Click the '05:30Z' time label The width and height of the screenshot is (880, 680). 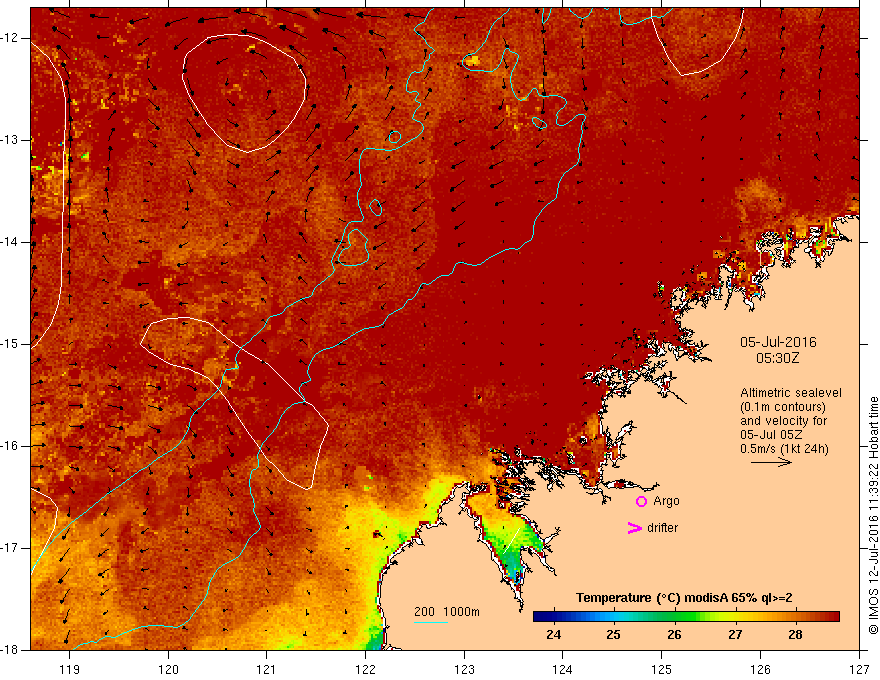pos(777,358)
